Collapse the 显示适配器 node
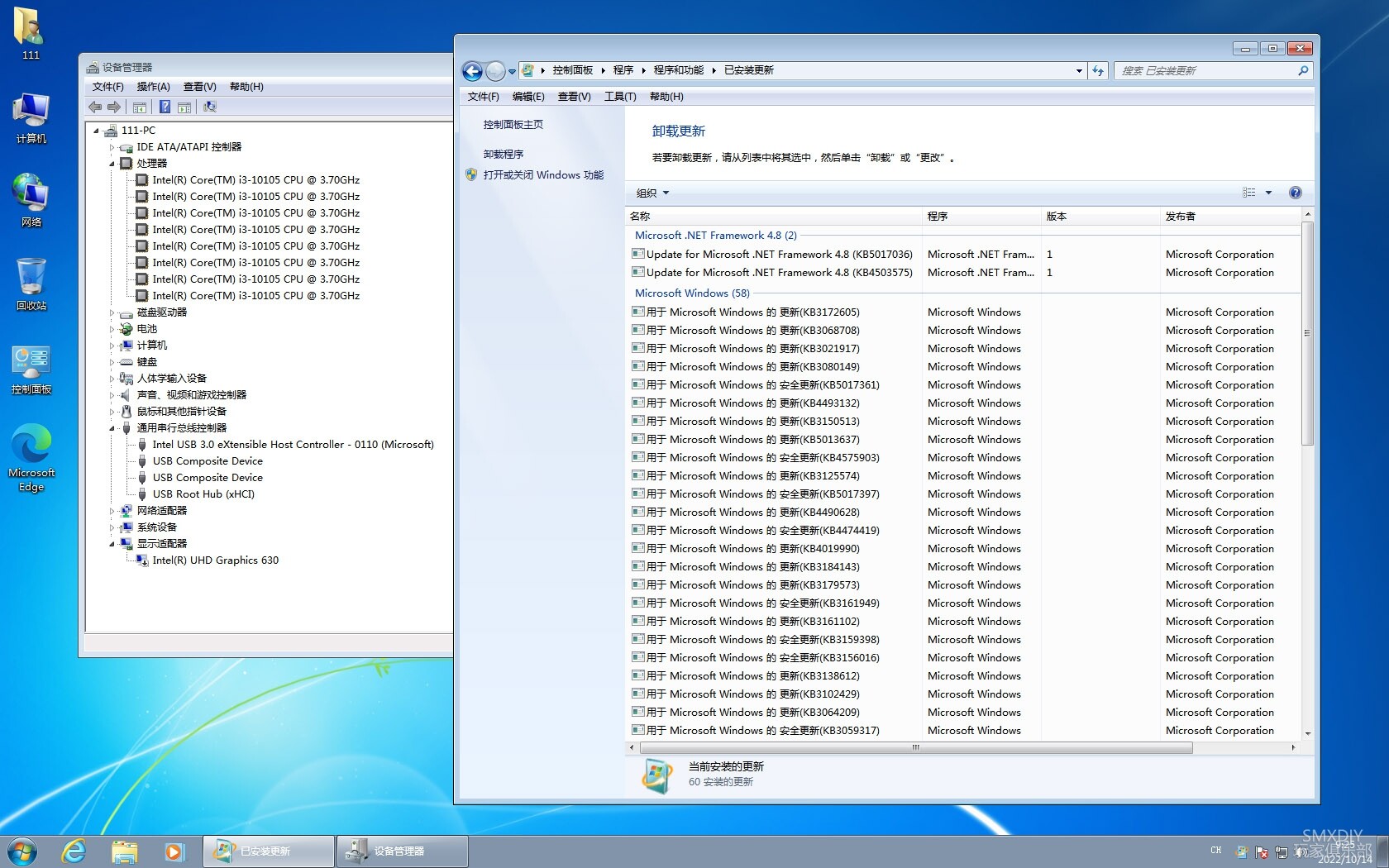This screenshot has width=1389, height=868. [112, 544]
